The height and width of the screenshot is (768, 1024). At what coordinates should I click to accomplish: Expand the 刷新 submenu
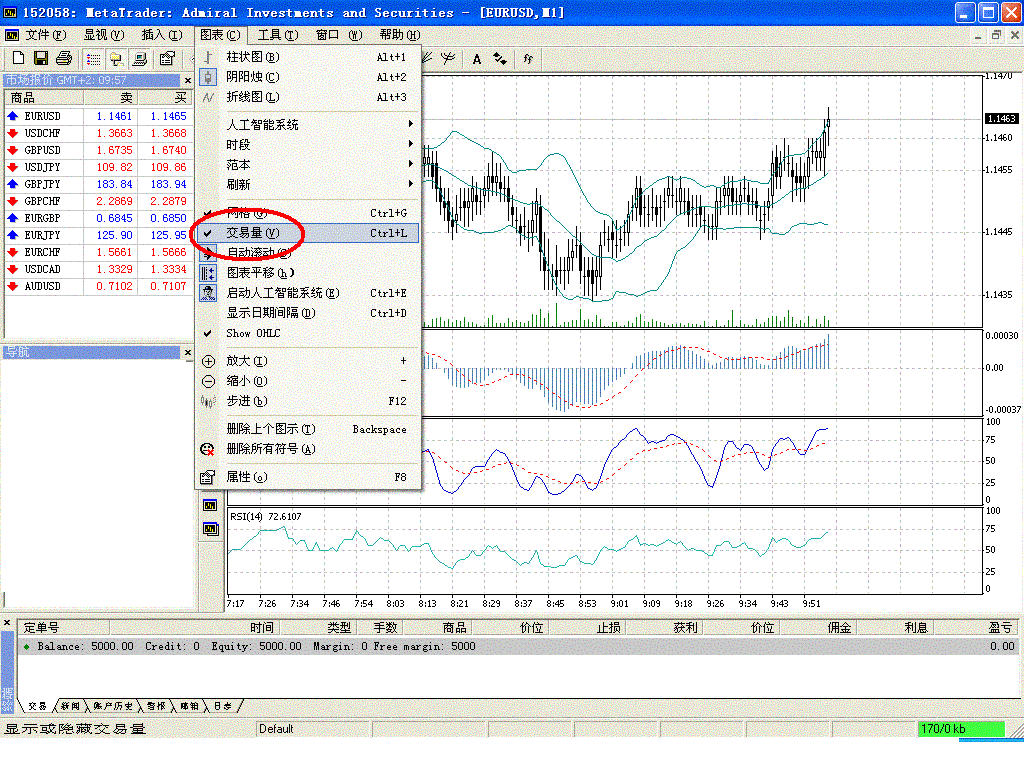point(308,185)
